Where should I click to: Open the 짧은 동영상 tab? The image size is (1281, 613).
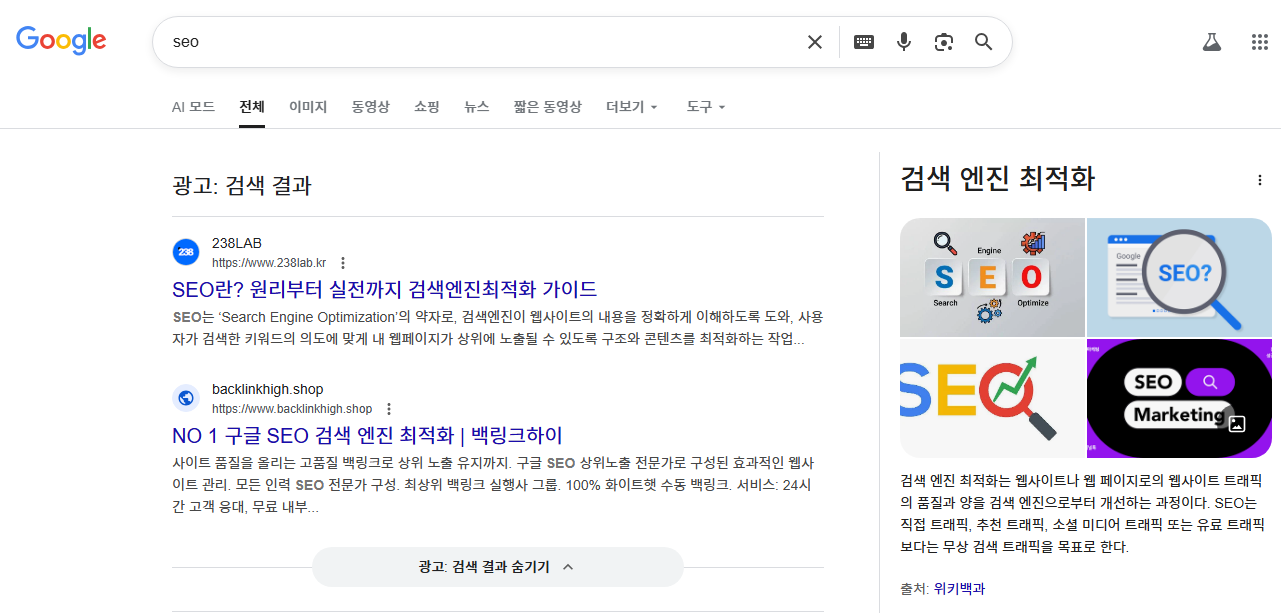[x=548, y=107]
